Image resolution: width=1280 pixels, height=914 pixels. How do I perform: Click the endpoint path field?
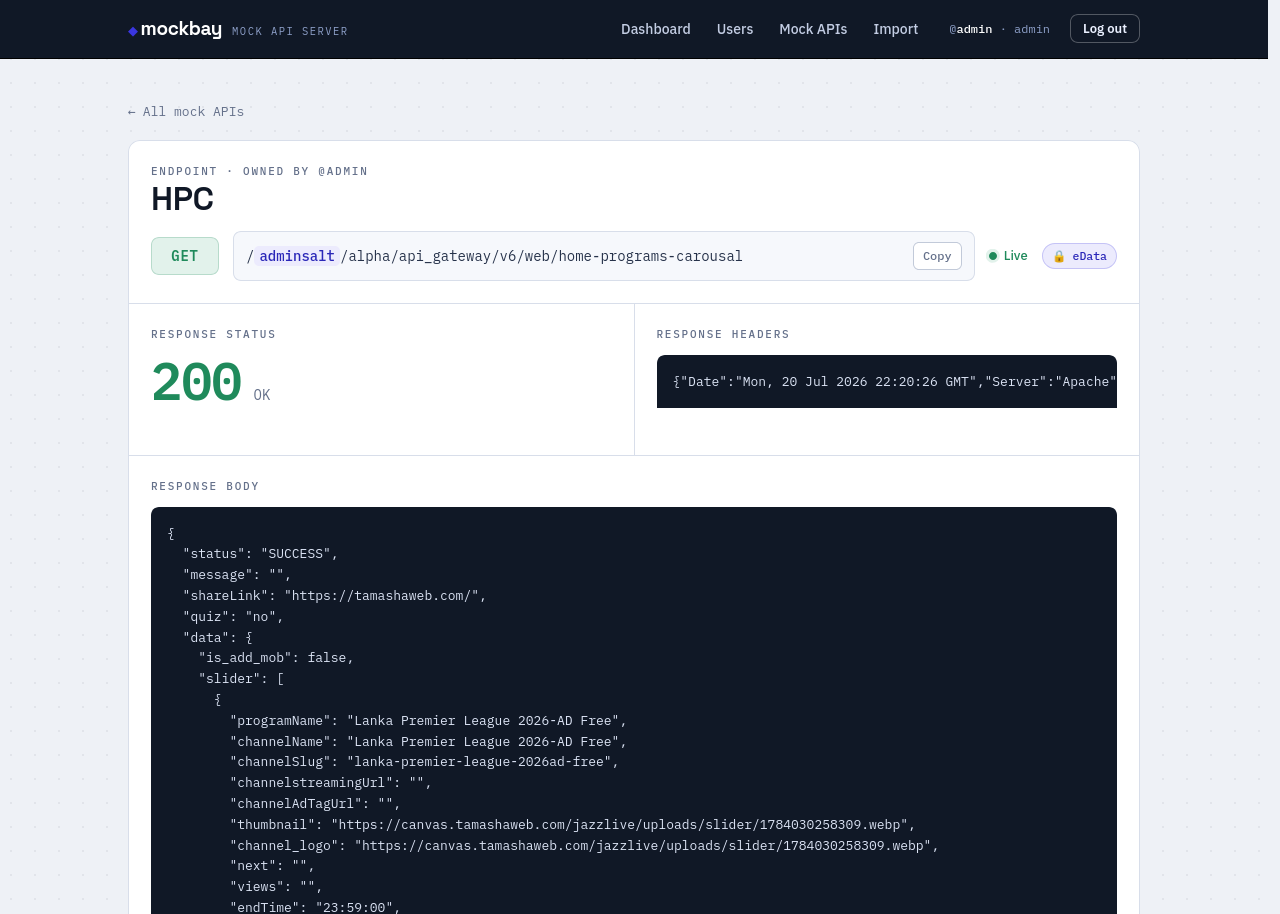[x=604, y=256]
